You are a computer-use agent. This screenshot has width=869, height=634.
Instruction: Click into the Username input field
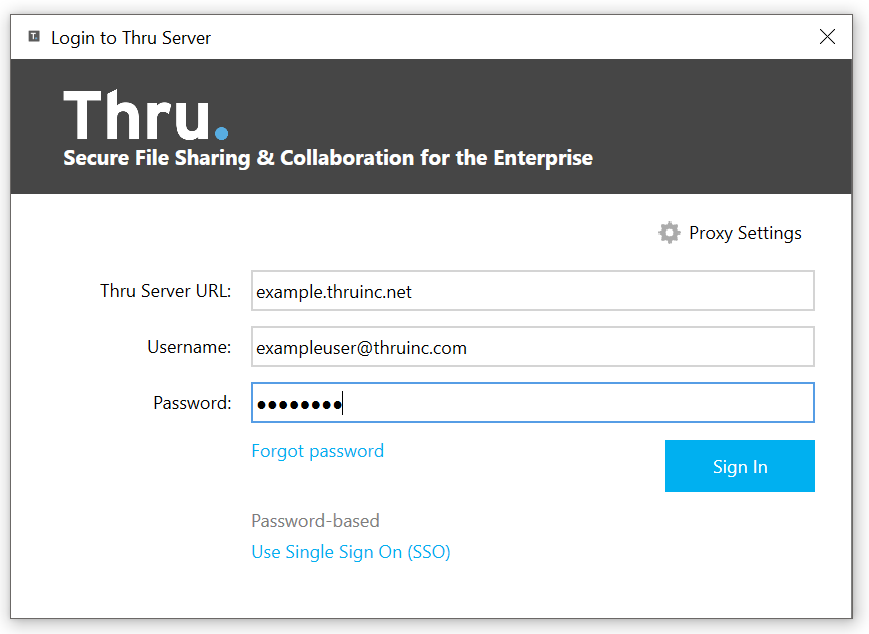coord(533,347)
